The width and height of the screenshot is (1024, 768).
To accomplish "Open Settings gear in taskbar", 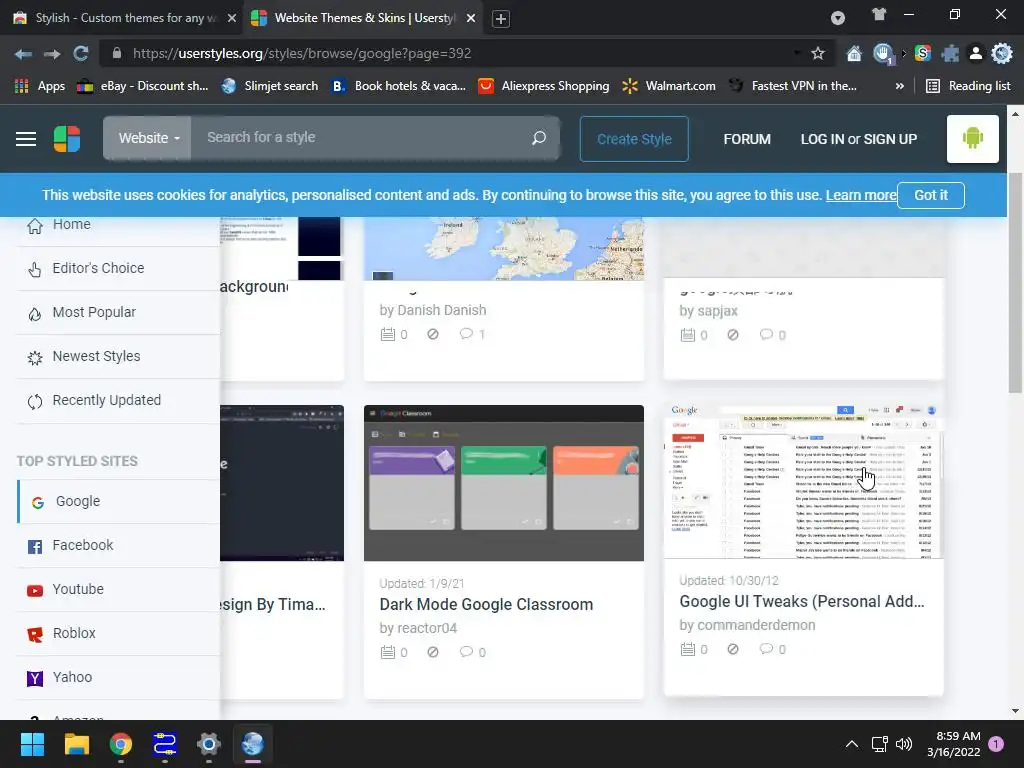I will [x=209, y=744].
